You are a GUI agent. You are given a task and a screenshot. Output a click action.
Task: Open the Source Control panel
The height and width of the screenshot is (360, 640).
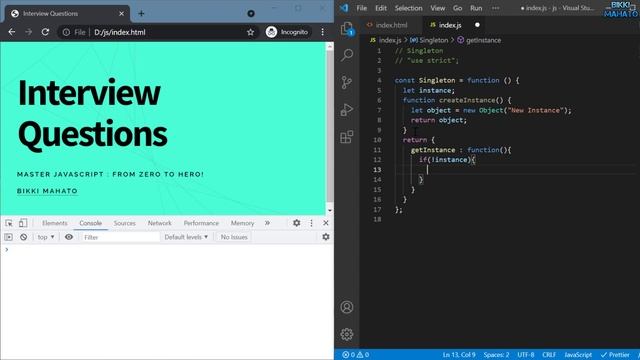click(347, 82)
